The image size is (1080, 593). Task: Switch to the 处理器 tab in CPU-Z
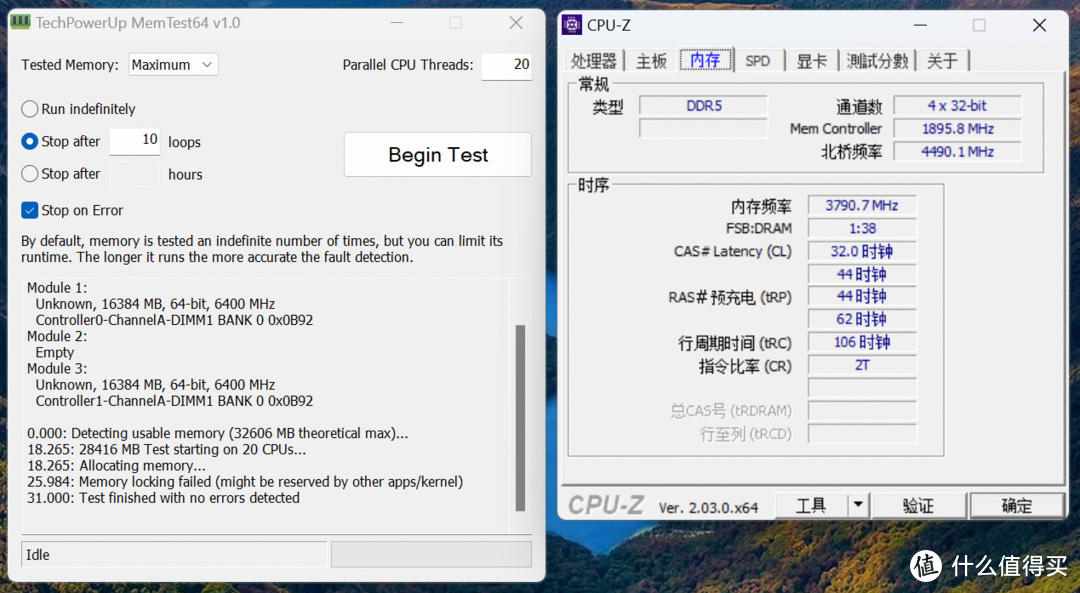(593, 61)
